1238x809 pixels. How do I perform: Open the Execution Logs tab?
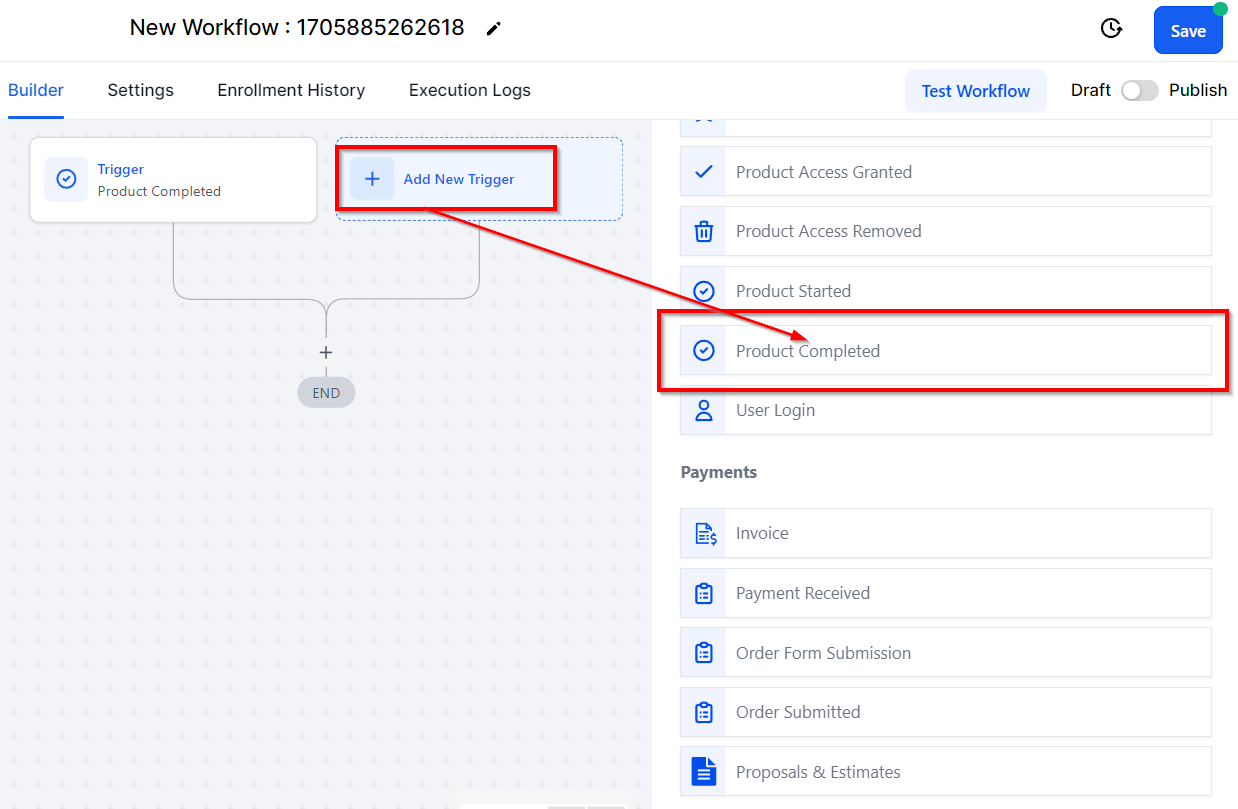[470, 90]
